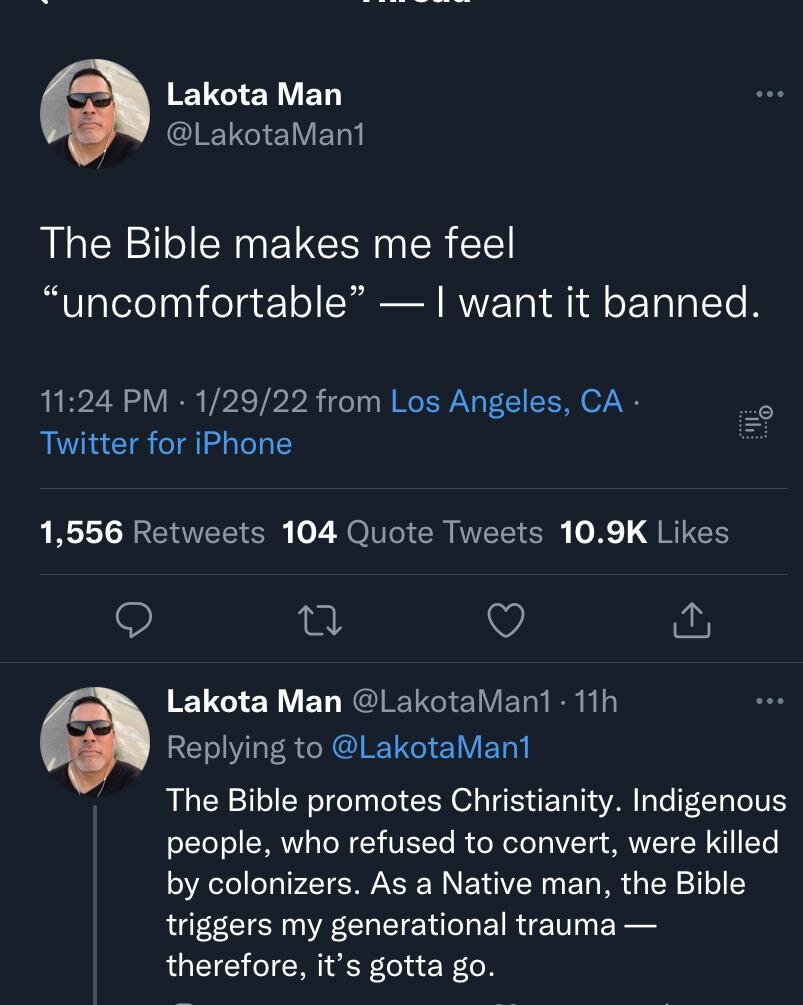Retweet the main tweet
803x1005 pixels.
(x=321, y=622)
